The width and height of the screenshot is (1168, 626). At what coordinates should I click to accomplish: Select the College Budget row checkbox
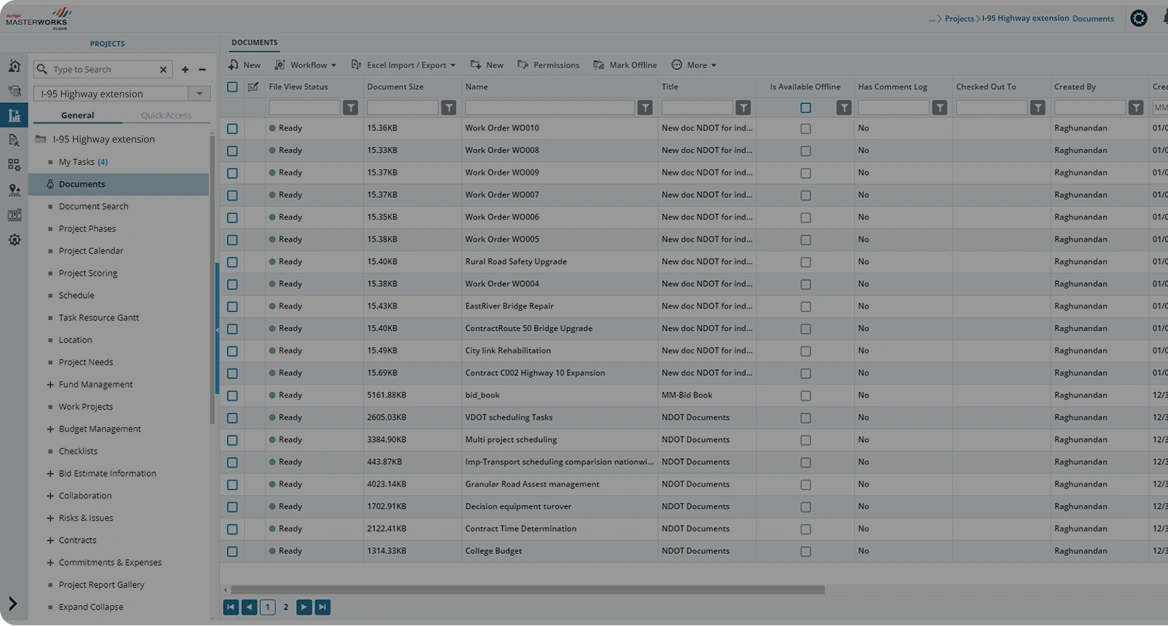click(232, 551)
